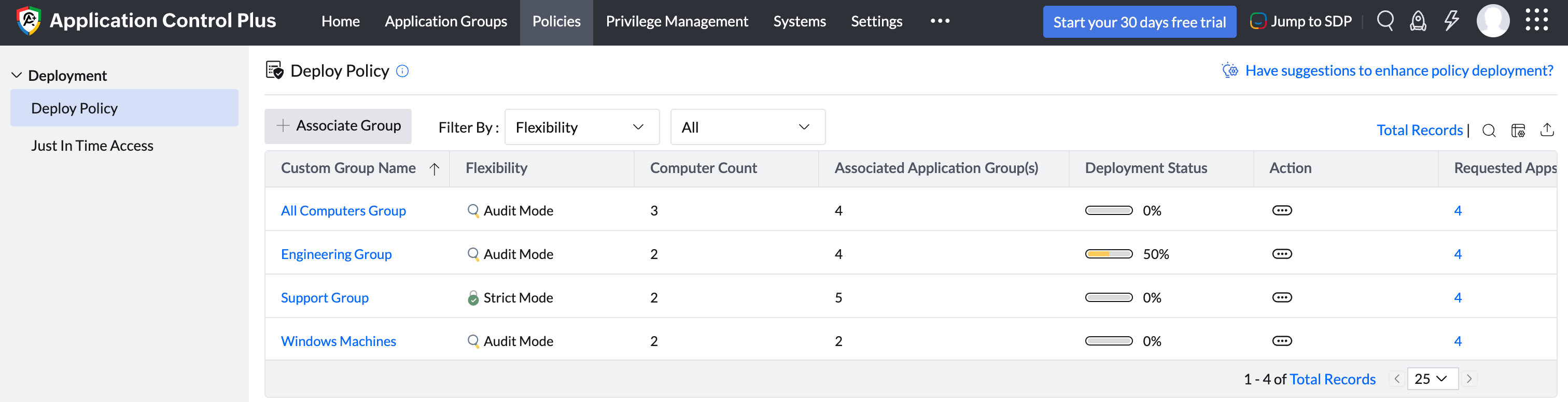
Task: Open action menu for Engineering Group
Action: [1282, 254]
